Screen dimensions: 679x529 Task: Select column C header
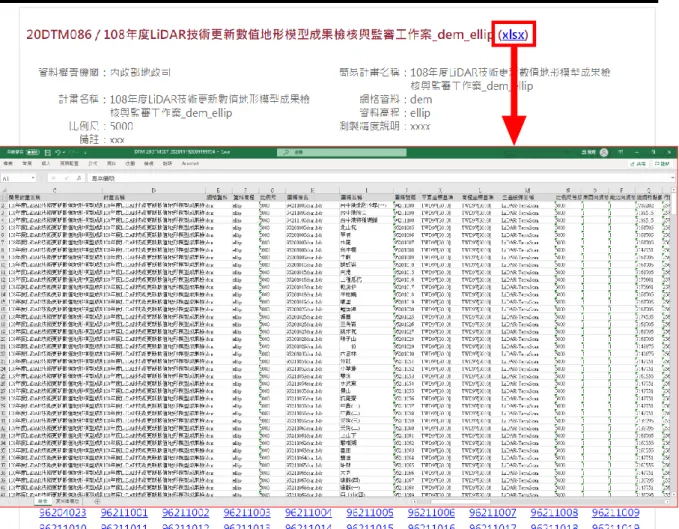tap(55, 190)
